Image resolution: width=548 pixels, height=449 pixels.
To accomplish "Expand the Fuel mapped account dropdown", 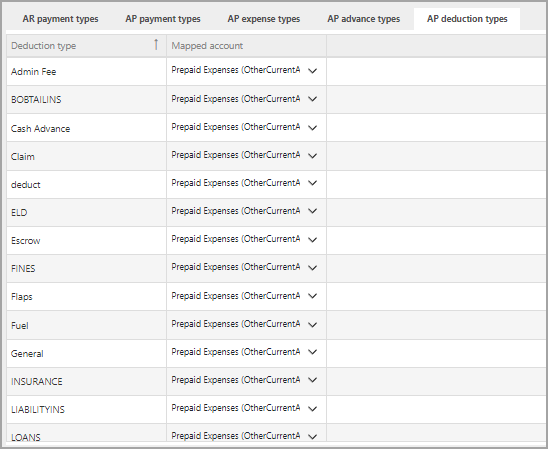I will (312, 324).
